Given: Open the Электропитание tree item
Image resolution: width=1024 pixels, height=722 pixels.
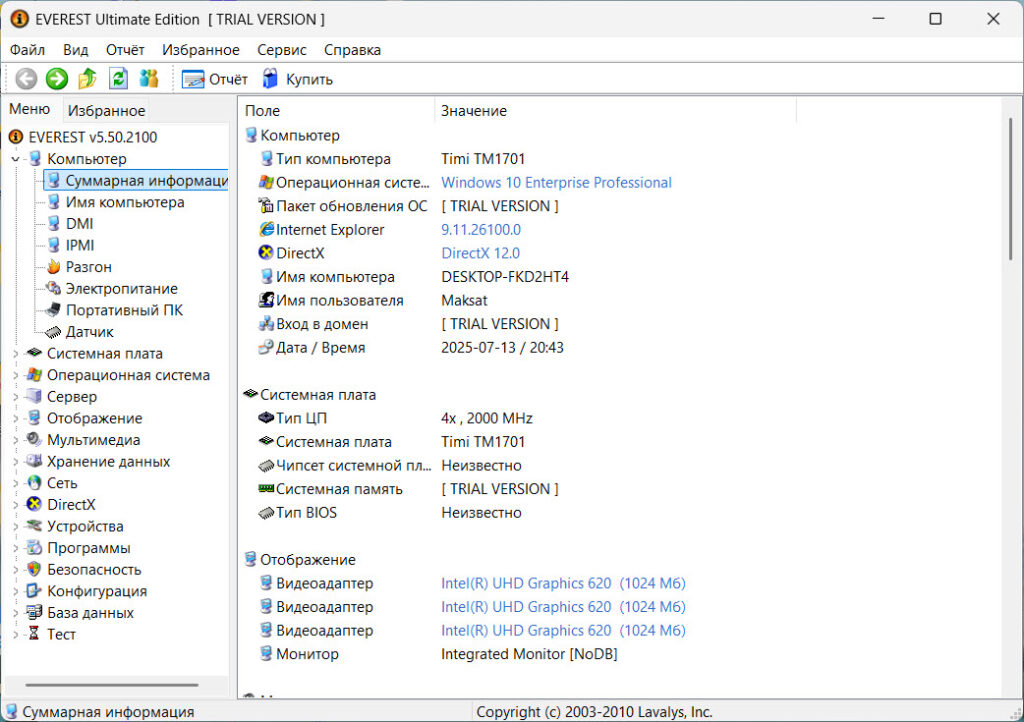Looking at the screenshot, I should click(x=121, y=289).
